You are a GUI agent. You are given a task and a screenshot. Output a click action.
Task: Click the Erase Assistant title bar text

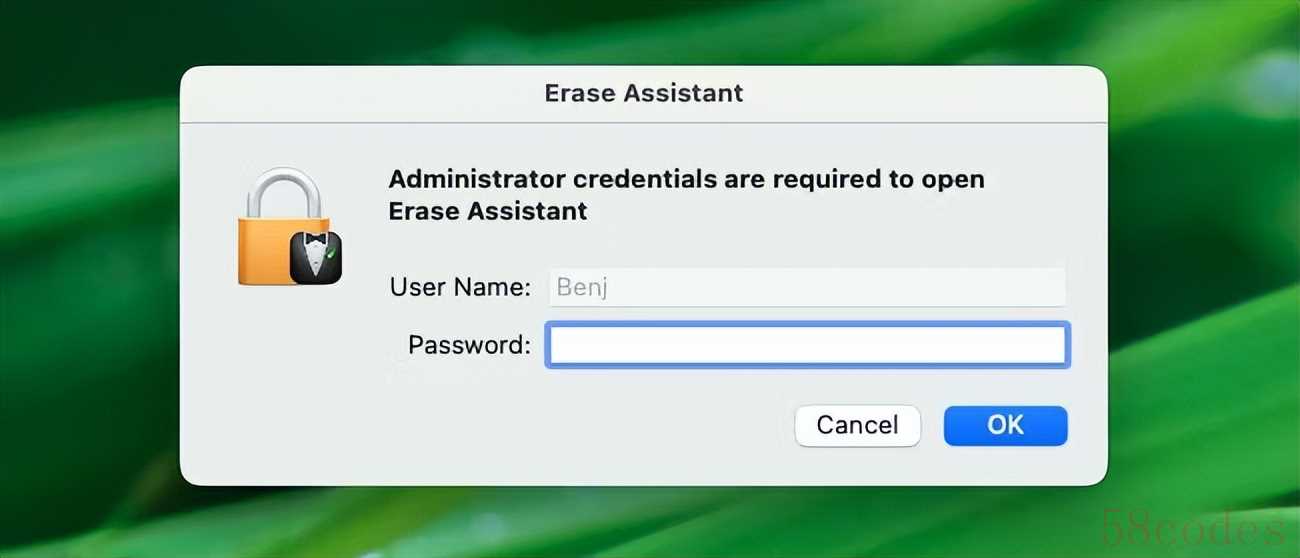[643, 93]
